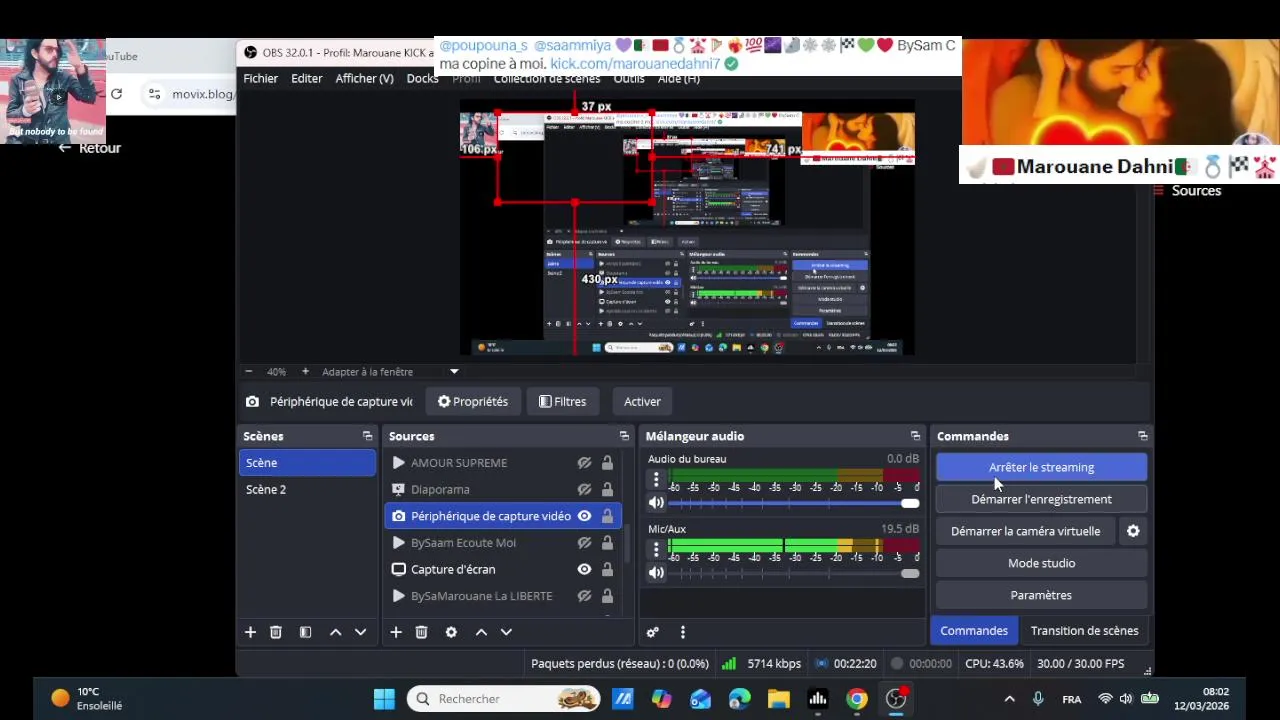Click the Windows taskbar search box
The image size is (1280, 720).
[x=503, y=699]
